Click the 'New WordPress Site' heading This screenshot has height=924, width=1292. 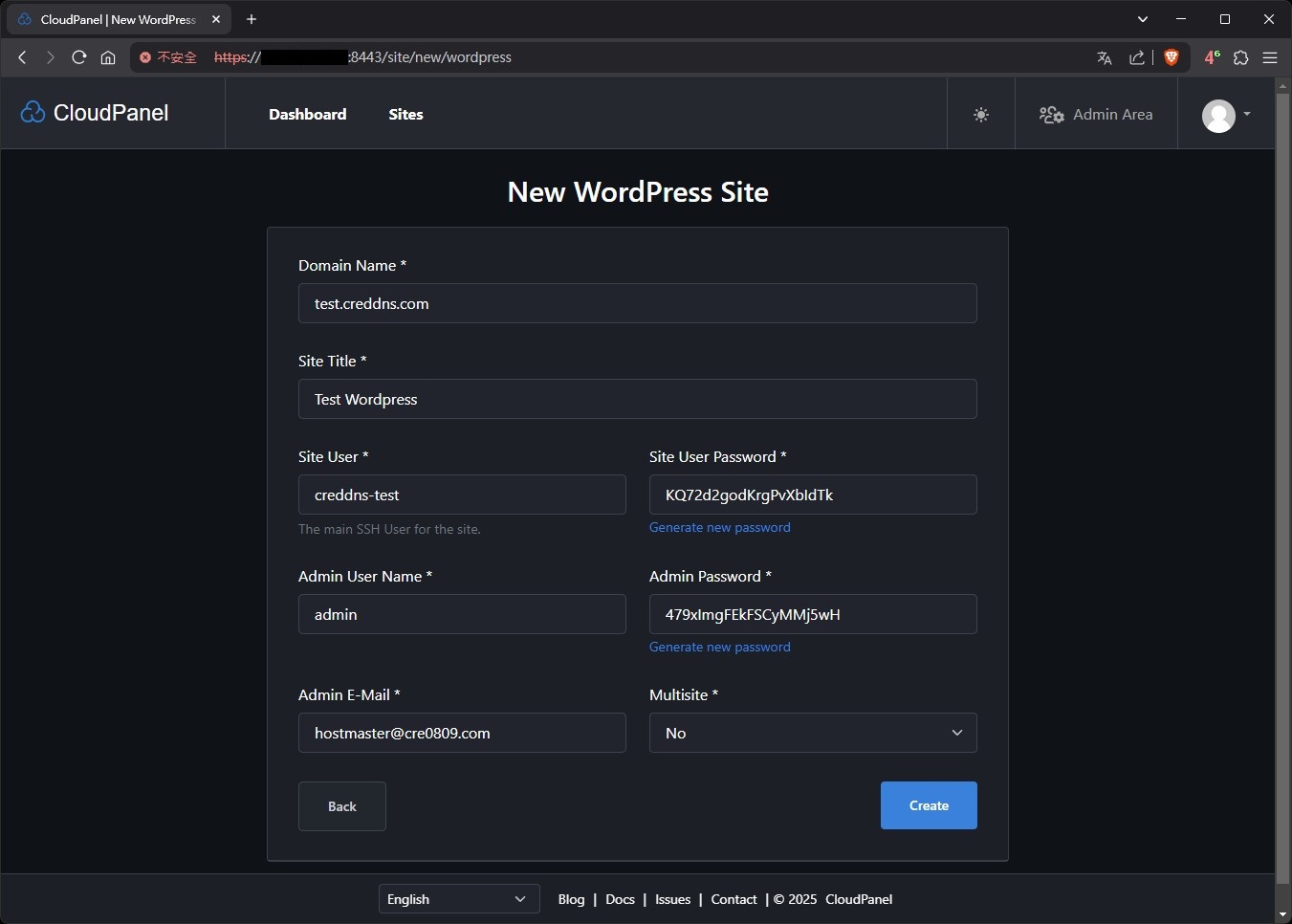[638, 192]
